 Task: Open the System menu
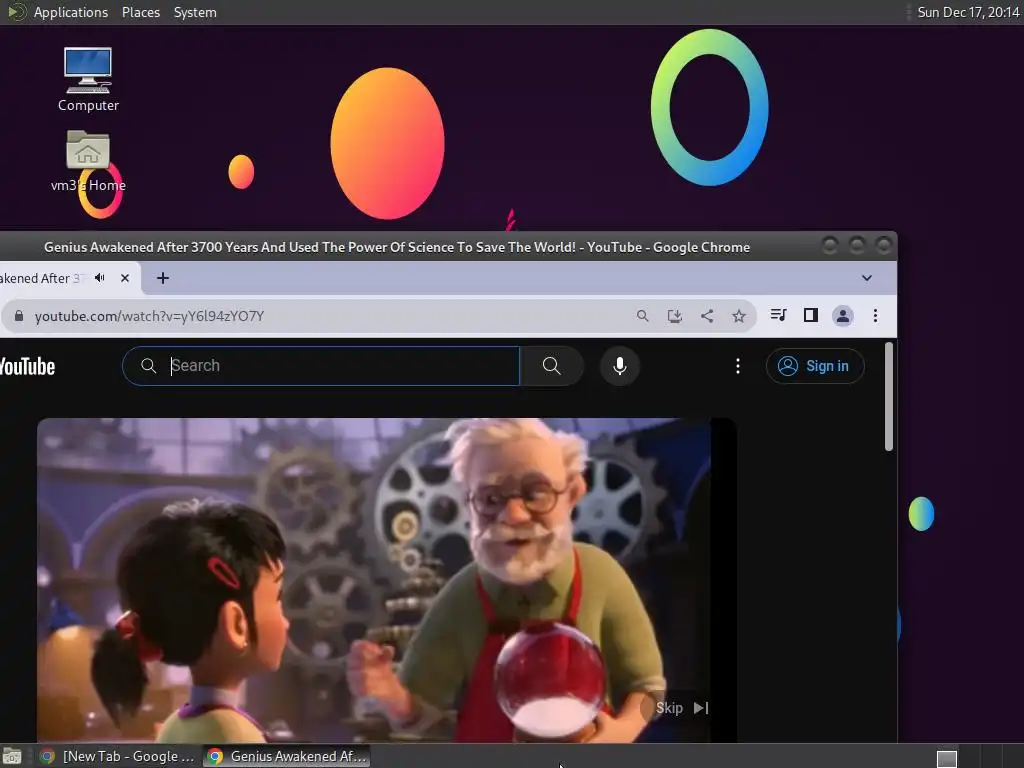pos(195,12)
